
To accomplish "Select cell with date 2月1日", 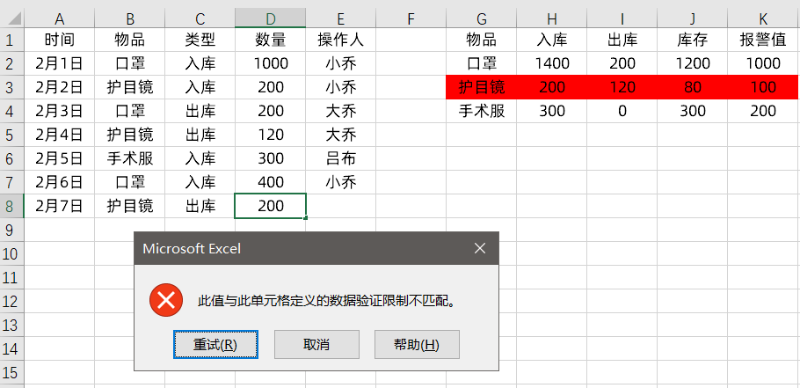I will [x=59, y=63].
